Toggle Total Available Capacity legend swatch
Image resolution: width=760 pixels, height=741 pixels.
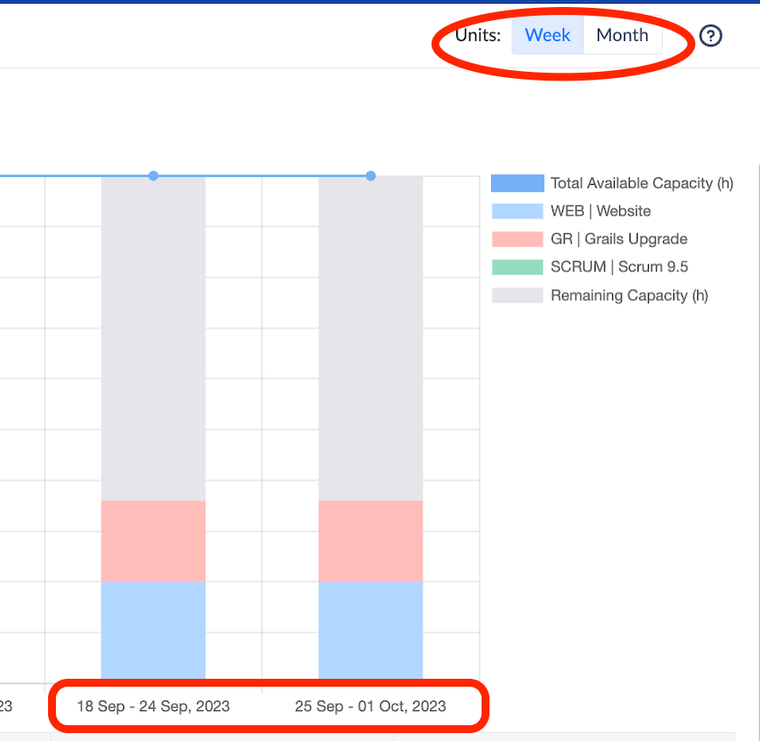coord(517,184)
